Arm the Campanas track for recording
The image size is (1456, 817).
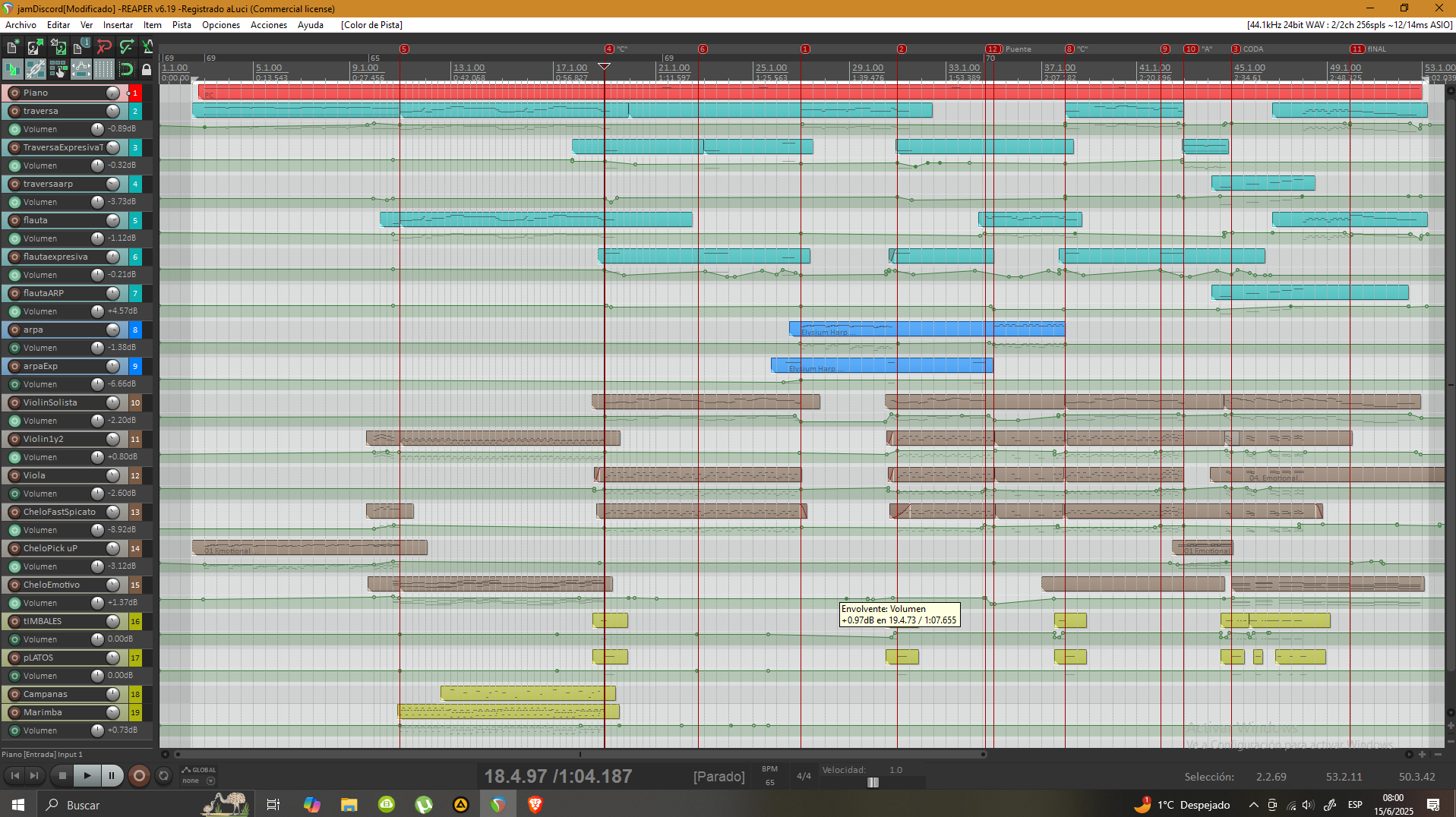(14, 694)
